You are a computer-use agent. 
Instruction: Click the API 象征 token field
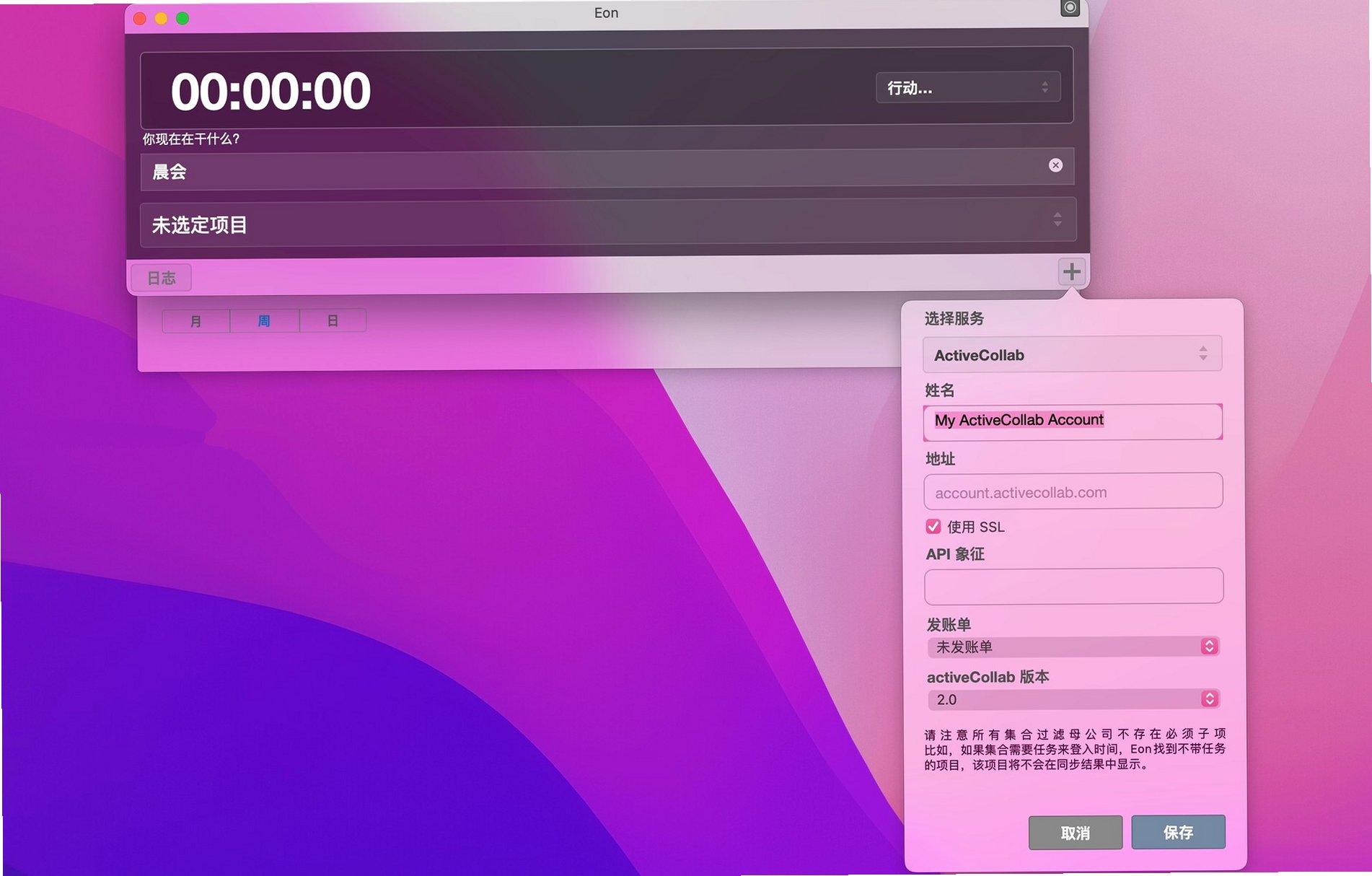click(1073, 585)
